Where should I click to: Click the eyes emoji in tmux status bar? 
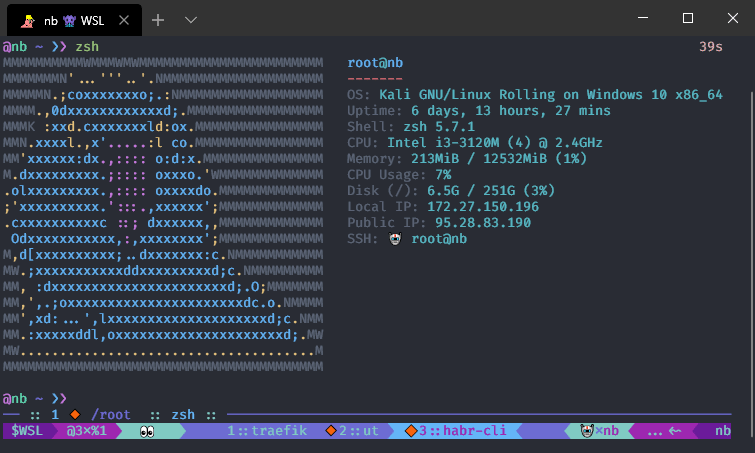(x=147, y=431)
